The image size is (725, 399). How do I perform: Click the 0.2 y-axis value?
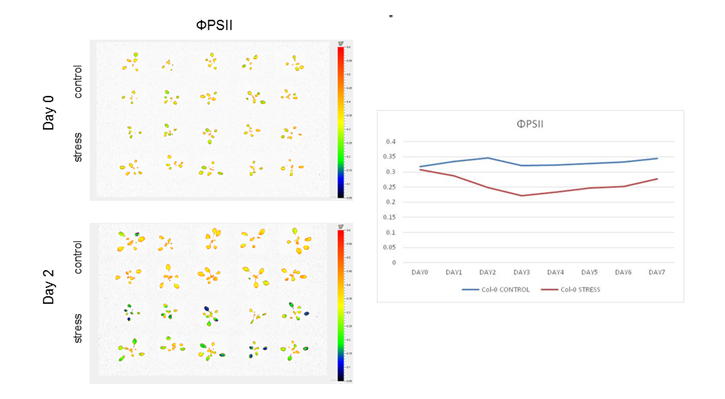click(x=391, y=202)
